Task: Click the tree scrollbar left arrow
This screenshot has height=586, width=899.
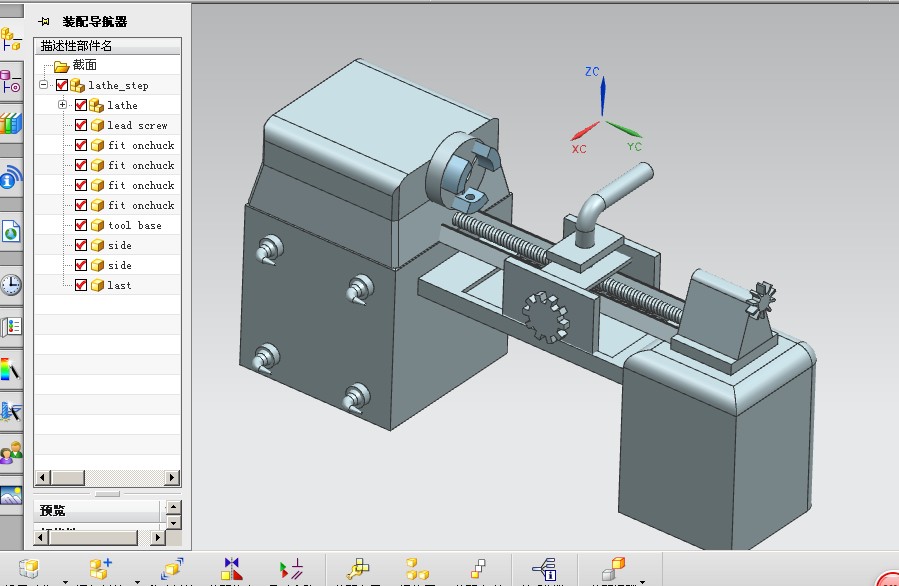Action: tap(42, 478)
